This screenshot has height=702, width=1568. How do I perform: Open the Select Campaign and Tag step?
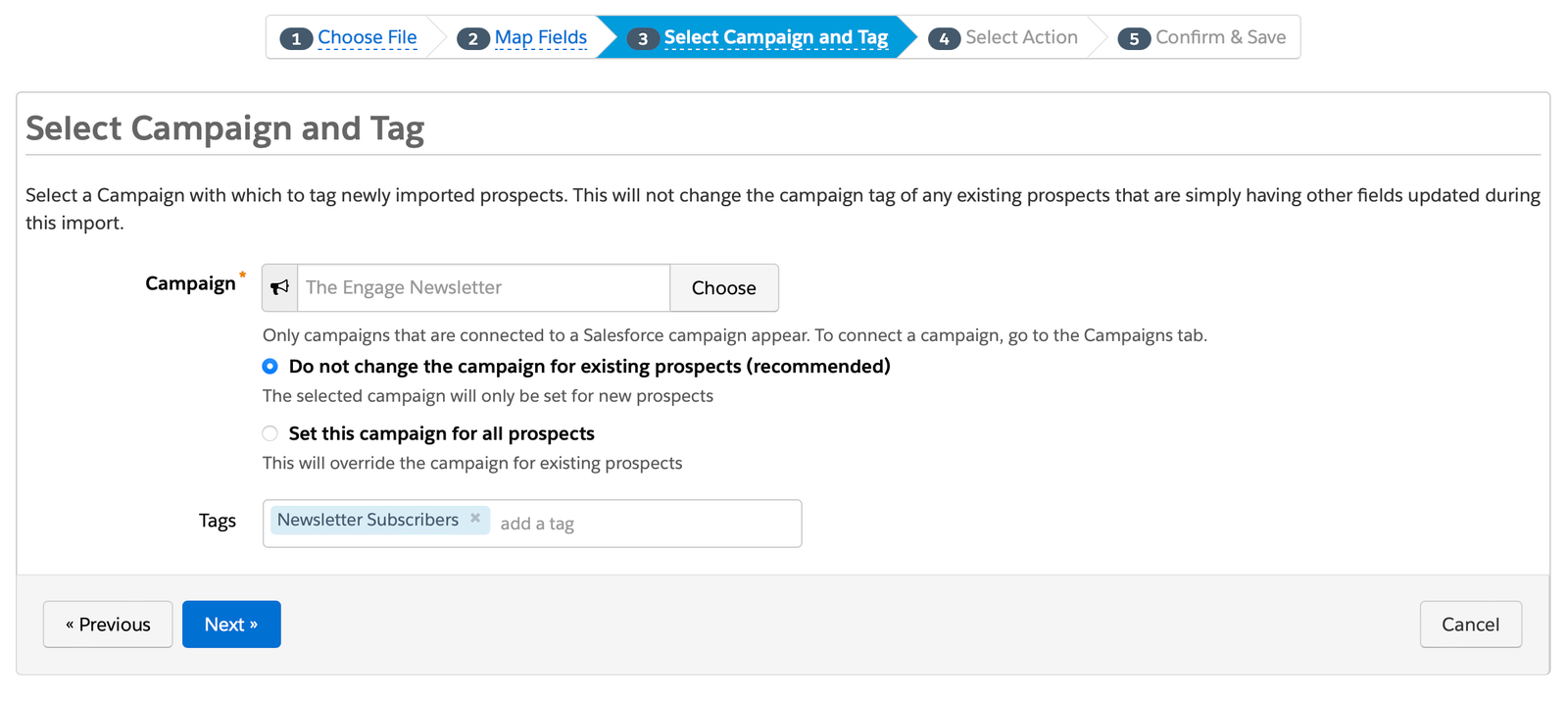pyautogui.click(x=775, y=37)
